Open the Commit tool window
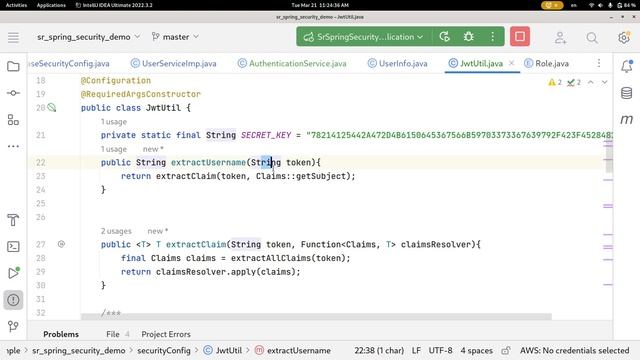640x360 pixels. pyautogui.click(x=13, y=93)
